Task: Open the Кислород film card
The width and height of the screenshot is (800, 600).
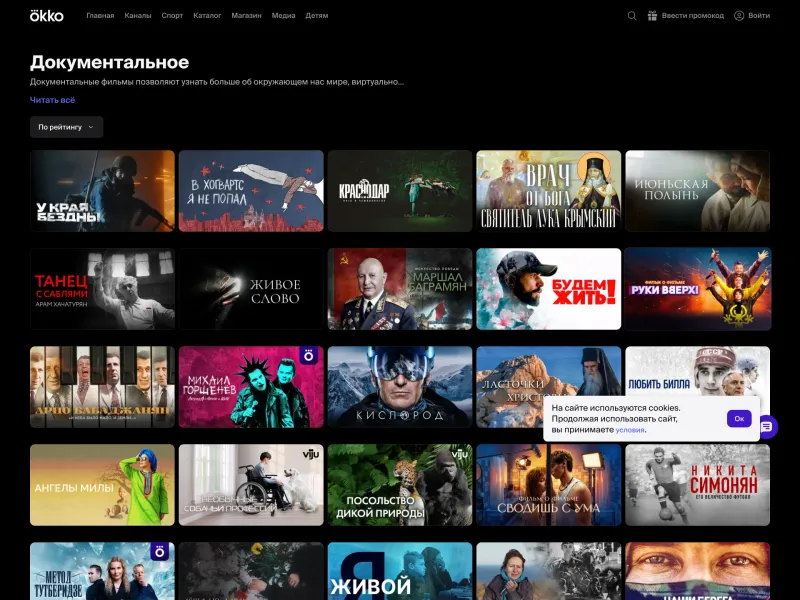Action: [x=400, y=387]
